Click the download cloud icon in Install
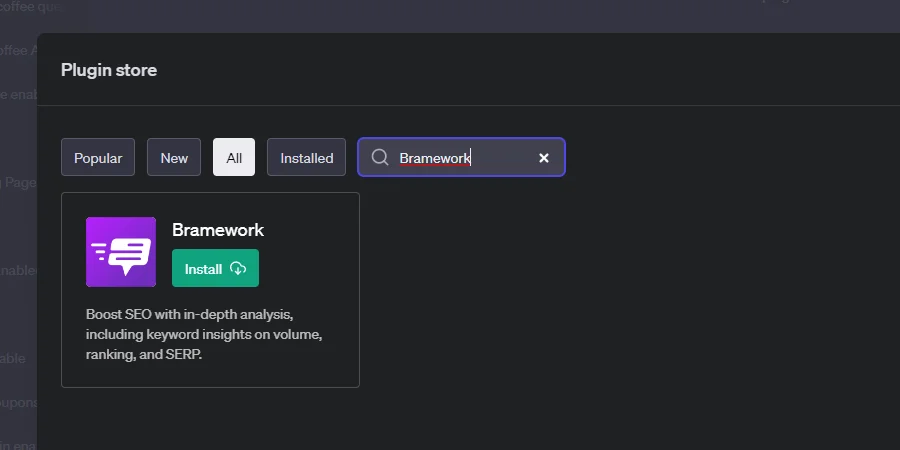This screenshot has height=450, width=900. click(238, 268)
